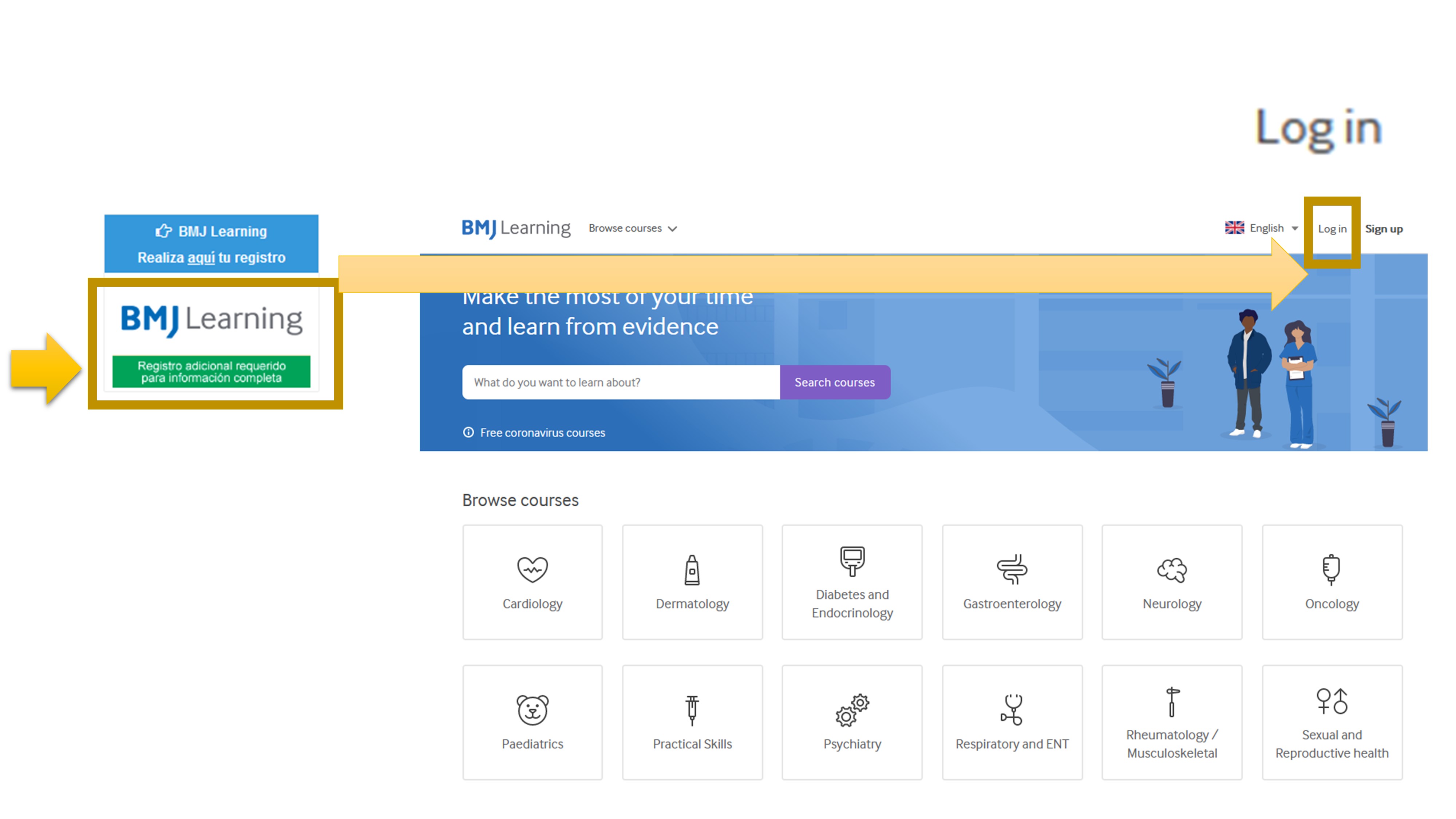Click the Respiratory and ENT stethoscope icon
The image size is (1456, 819).
(x=1012, y=709)
